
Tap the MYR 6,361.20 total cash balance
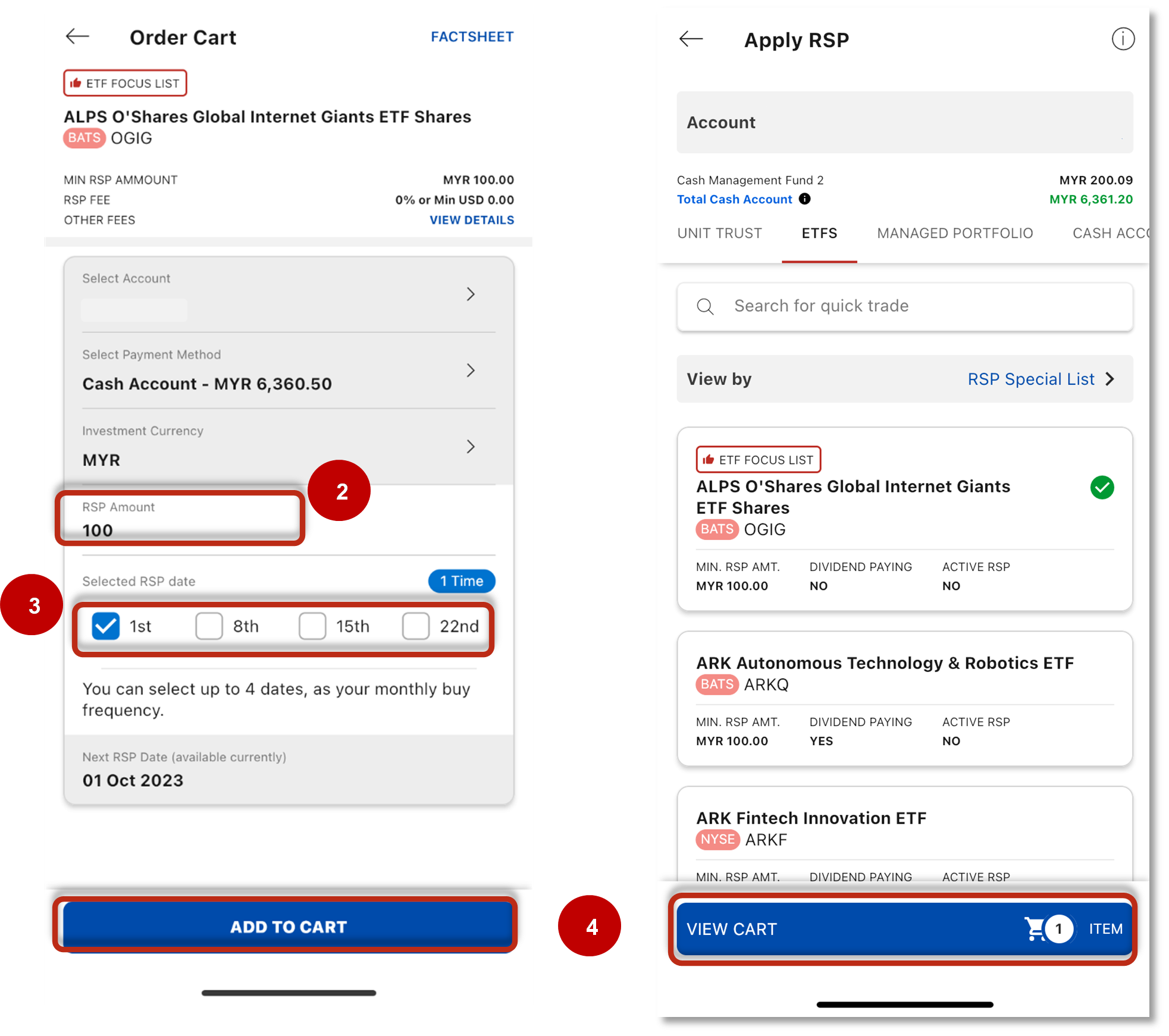pos(1091,199)
